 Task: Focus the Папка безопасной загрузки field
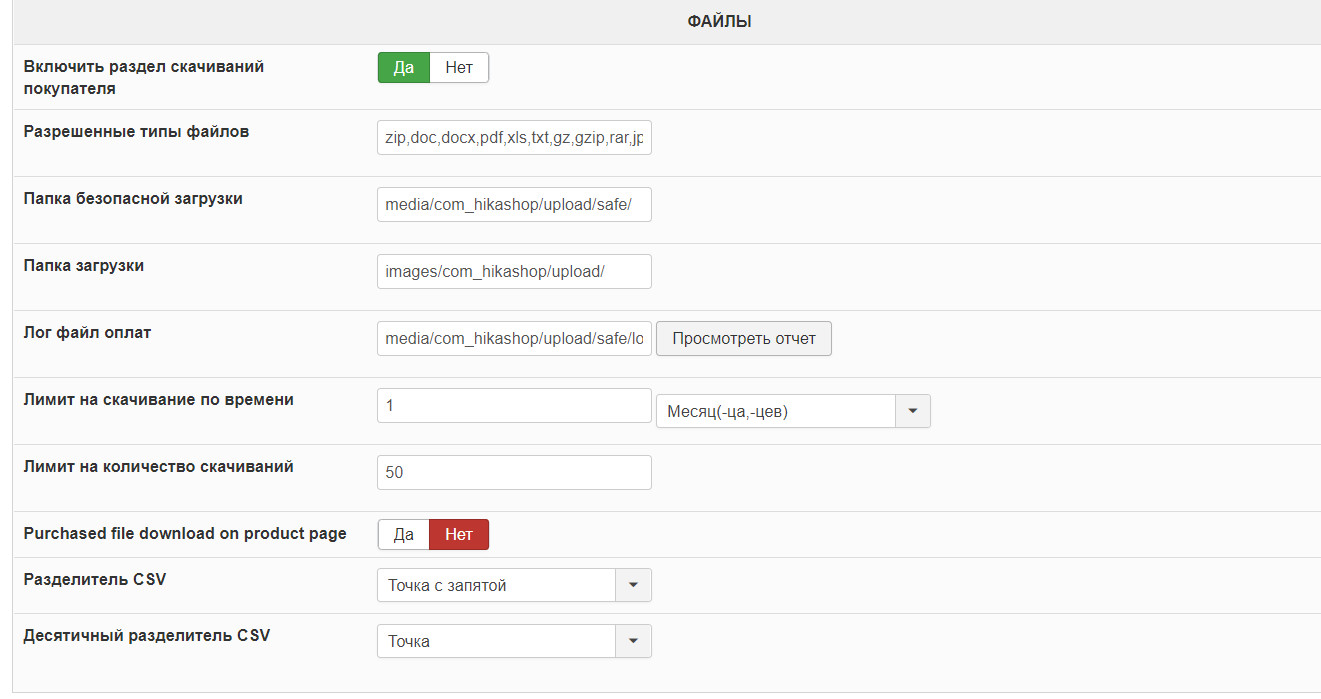pyautogui.click(x=514, y=205)
